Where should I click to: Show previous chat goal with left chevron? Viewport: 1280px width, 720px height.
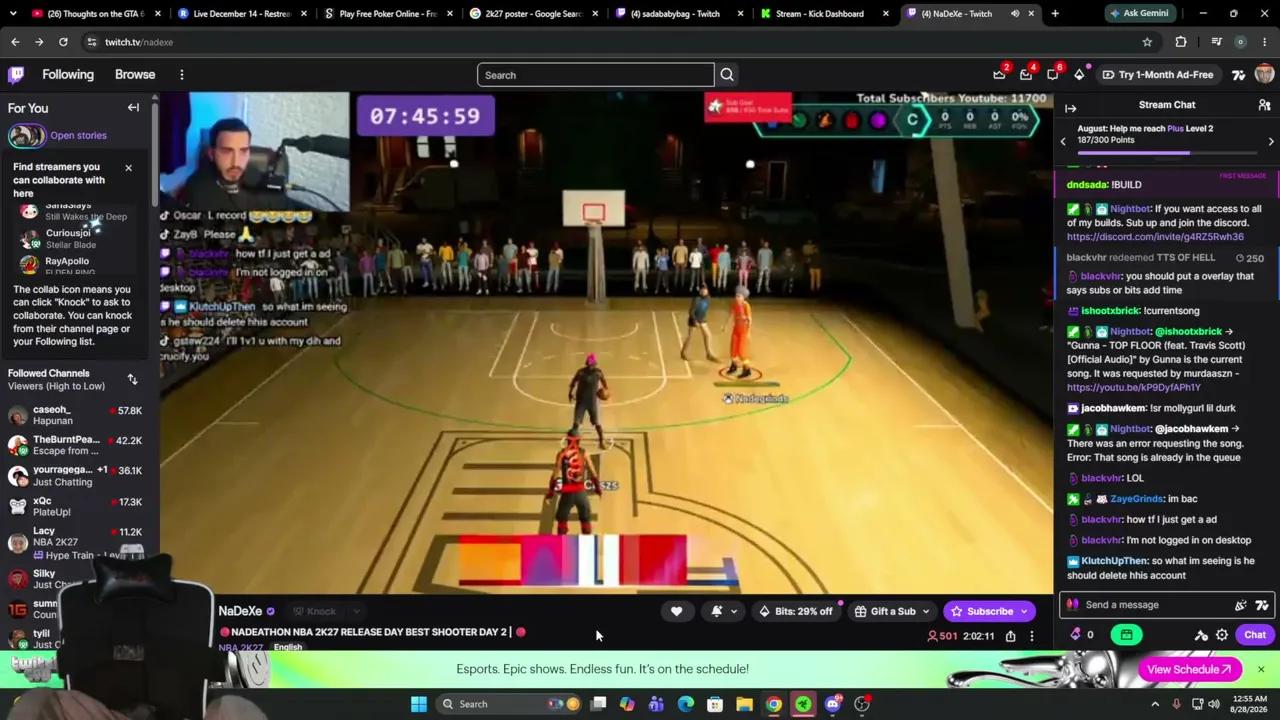click(1063, 141)
